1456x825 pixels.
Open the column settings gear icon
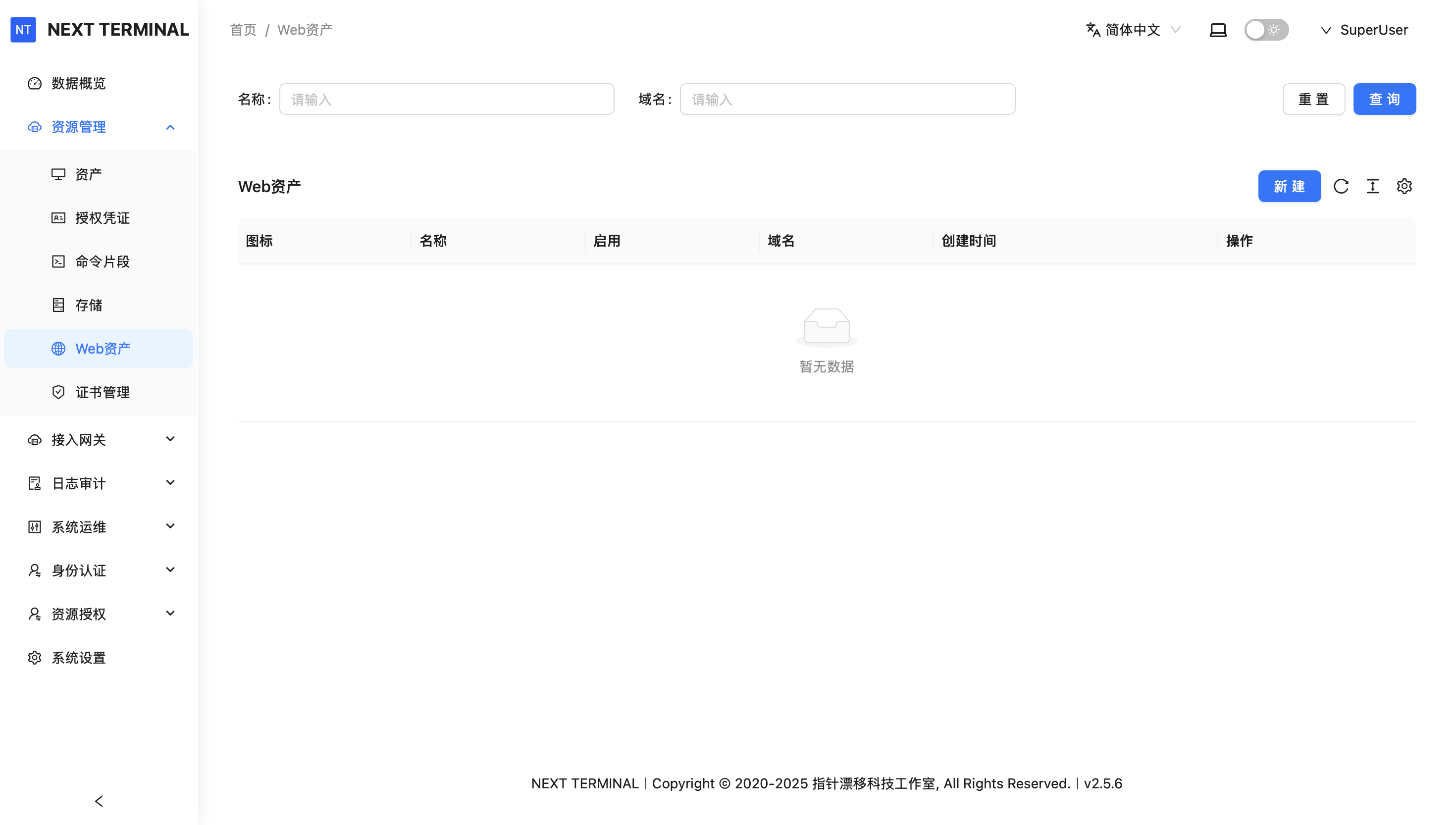[x=1404, y=186]
